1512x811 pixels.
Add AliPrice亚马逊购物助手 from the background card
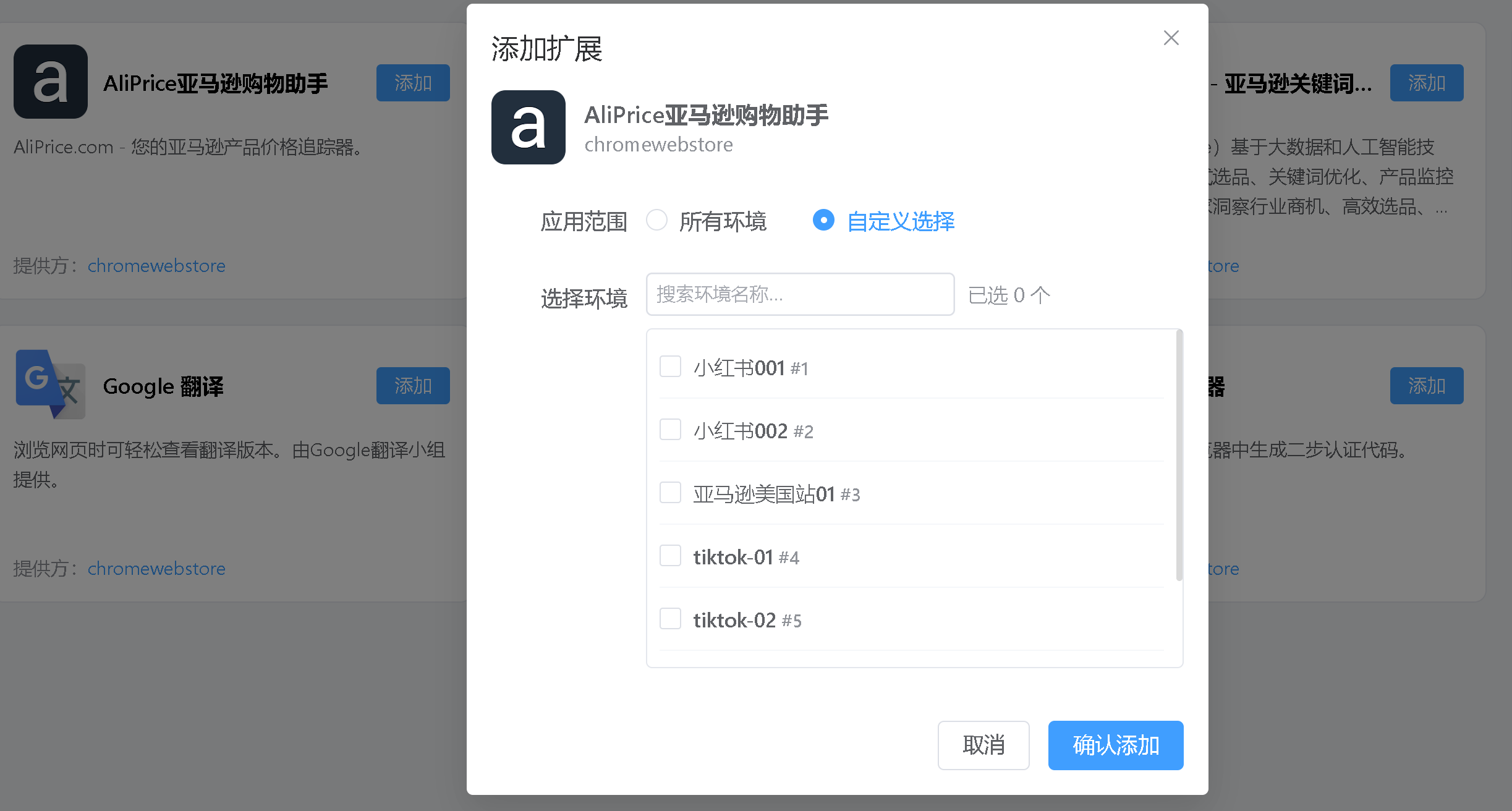[413, 83]
